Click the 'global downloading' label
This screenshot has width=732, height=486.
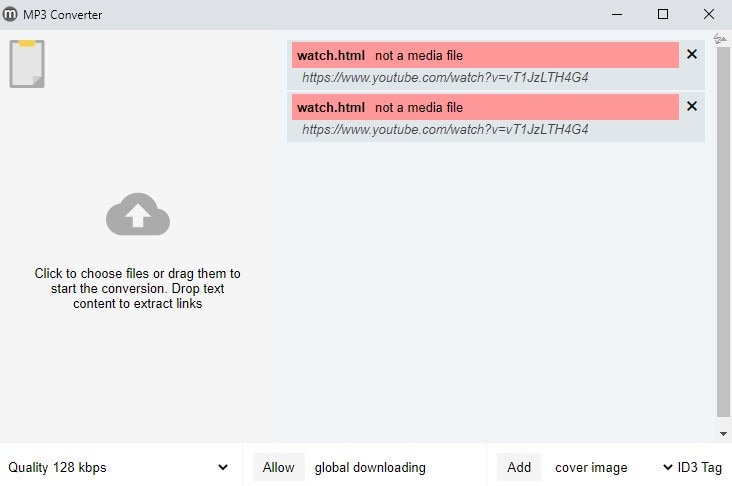pyautogui.click(x=370, y=467)
